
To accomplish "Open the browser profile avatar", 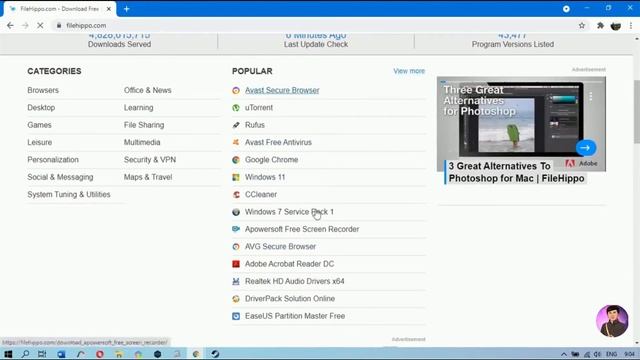I will (x=616, y=26).
